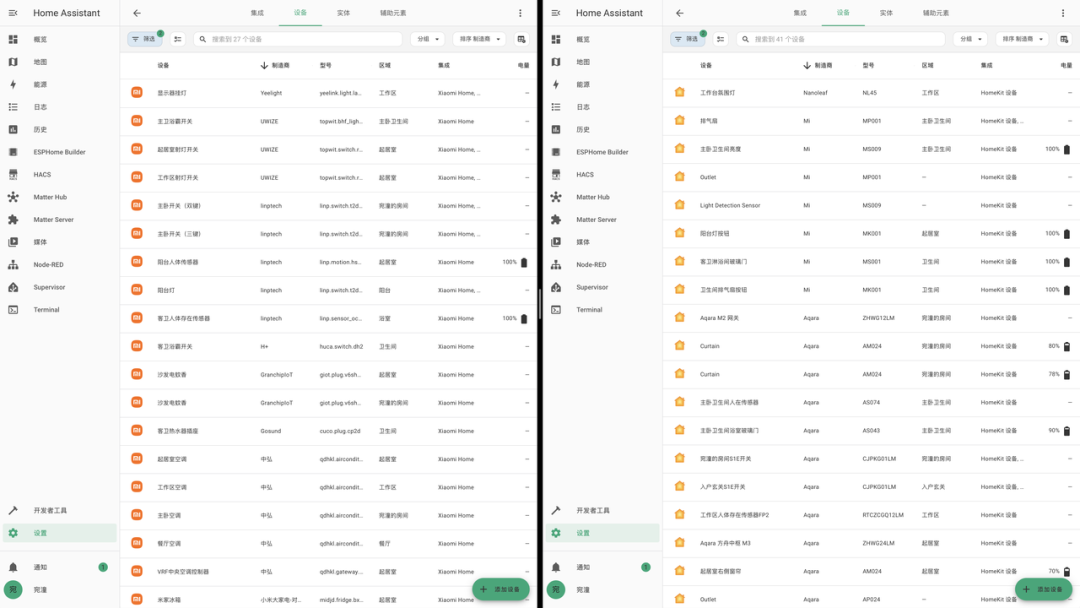
Task: Switch to 辅助元素 tab in right window
Action: [x=936, y=13]
